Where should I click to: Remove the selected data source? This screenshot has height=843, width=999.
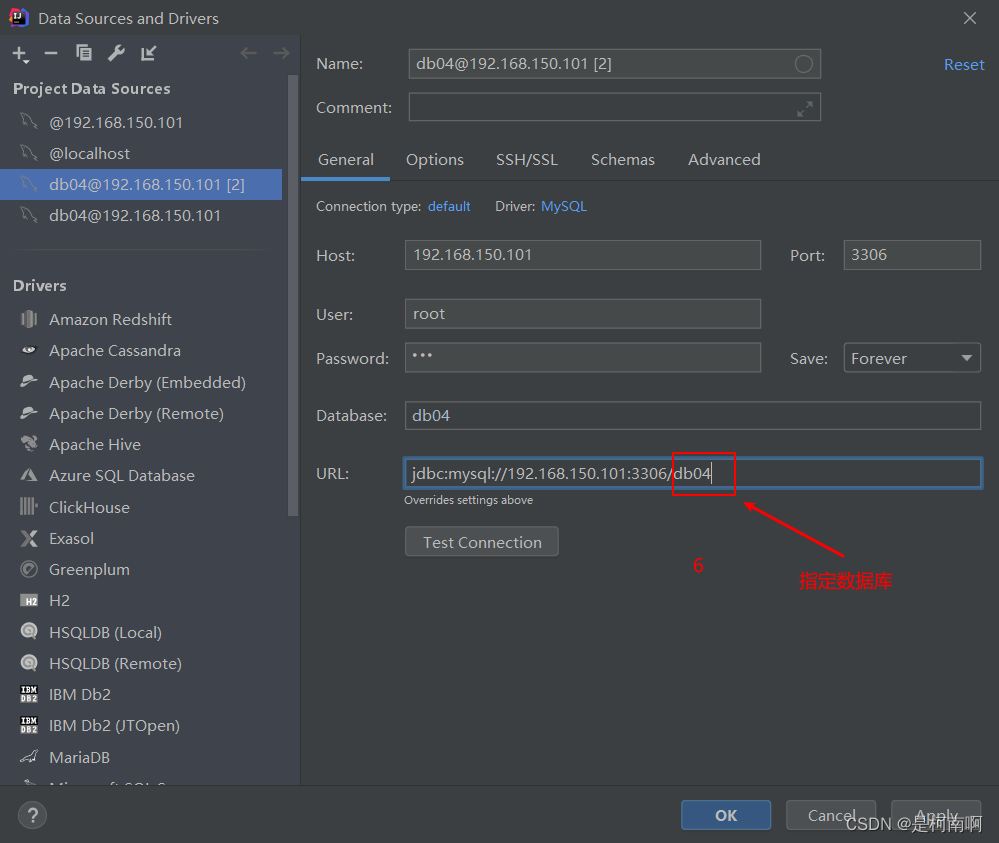[50, 53]
